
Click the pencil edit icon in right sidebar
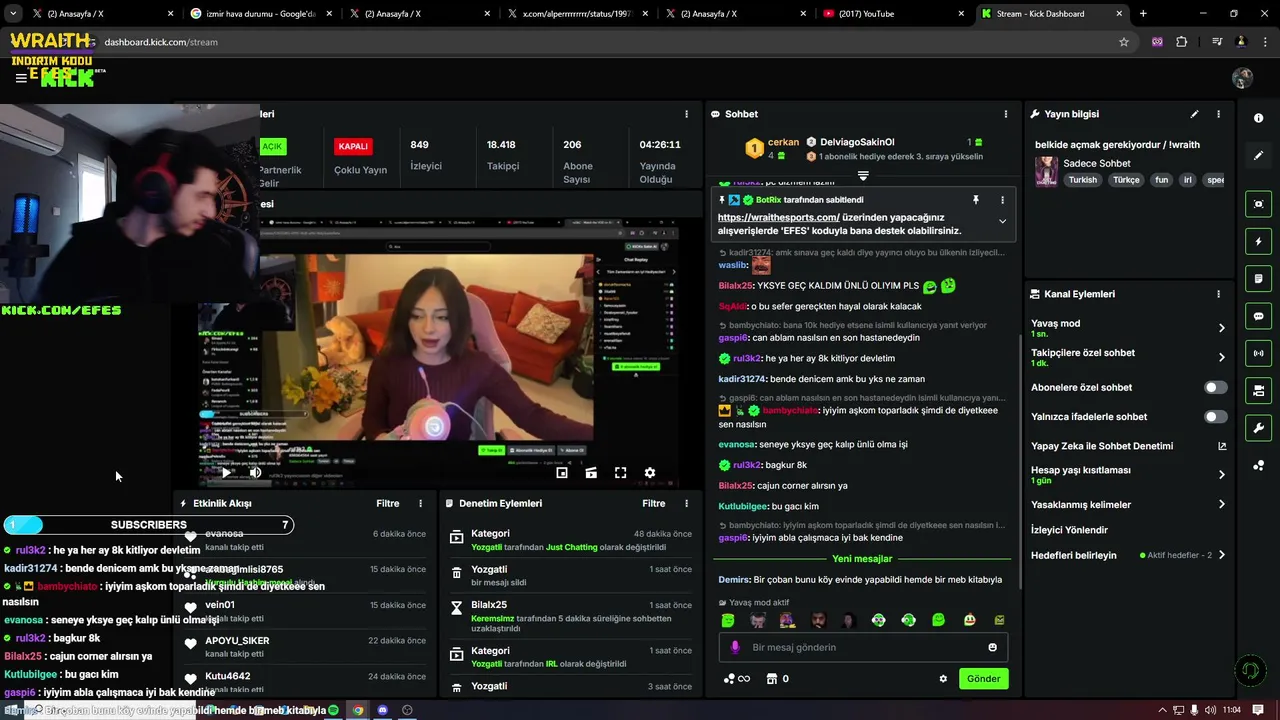pyautogui.click(x=1258, y=156)
